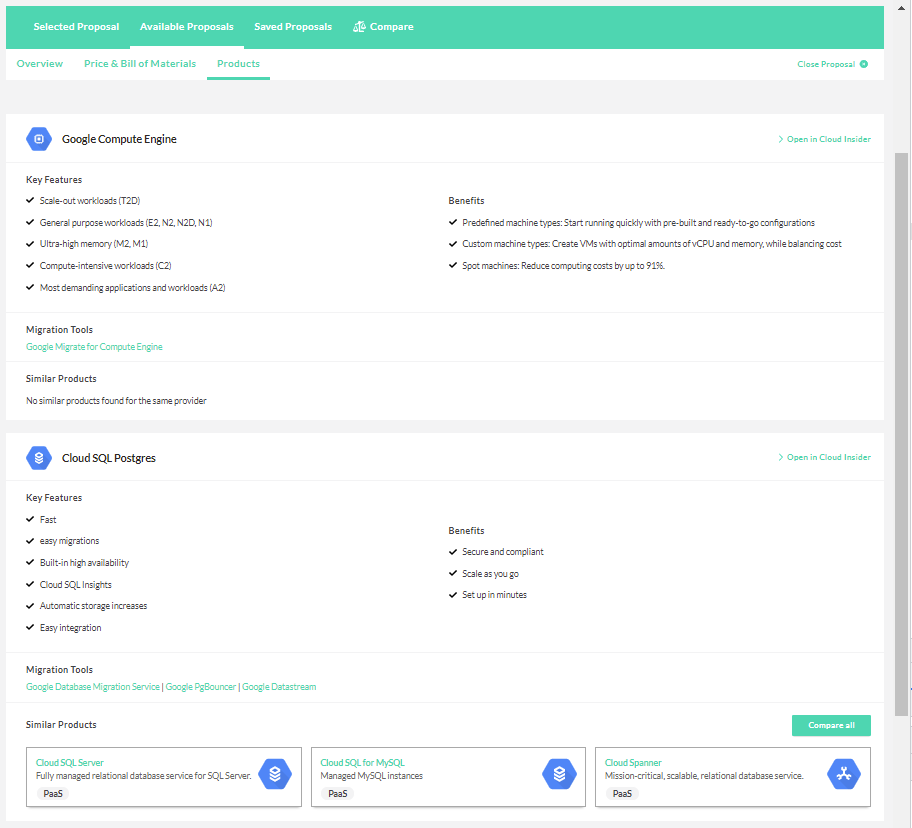Click 'Fully managed relational database service for SQL Server.'
Image resolution: width=912 pixels, height=828 pixels.
(144, 776)
